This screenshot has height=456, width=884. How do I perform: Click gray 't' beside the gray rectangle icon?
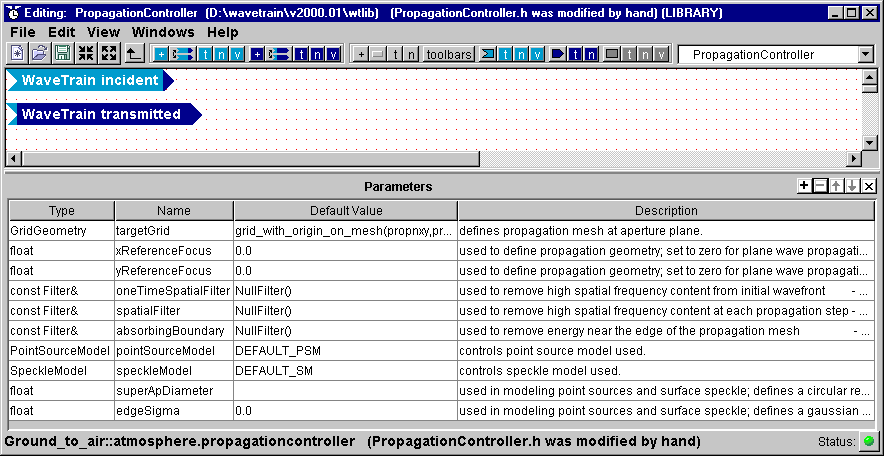point(630,54)
